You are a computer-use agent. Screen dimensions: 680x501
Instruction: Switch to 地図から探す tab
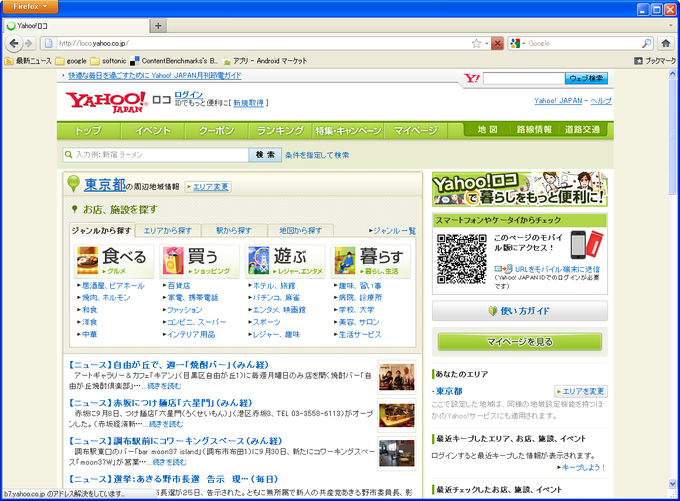point(301,230)
